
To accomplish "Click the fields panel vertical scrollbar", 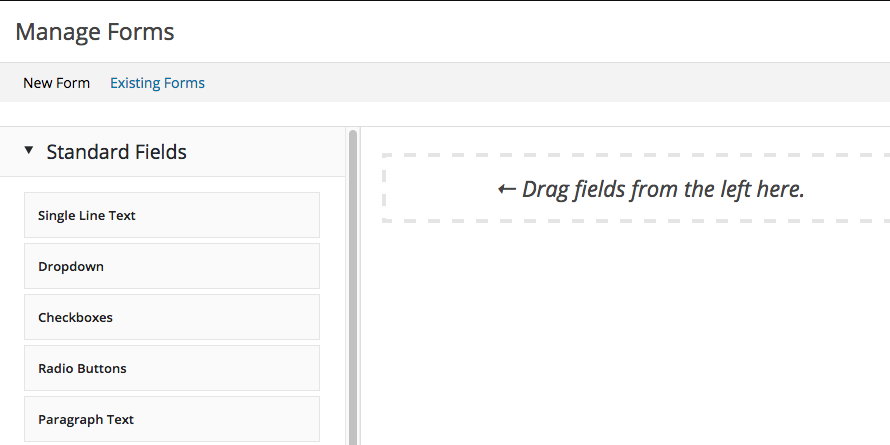I will point(353,287).
